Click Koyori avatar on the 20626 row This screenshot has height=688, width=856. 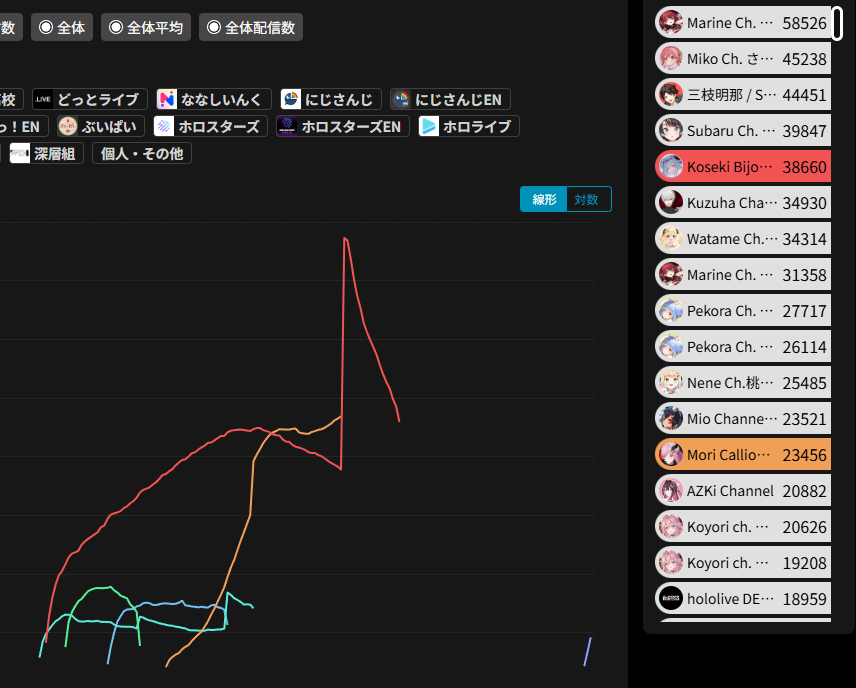pos(670,527)
